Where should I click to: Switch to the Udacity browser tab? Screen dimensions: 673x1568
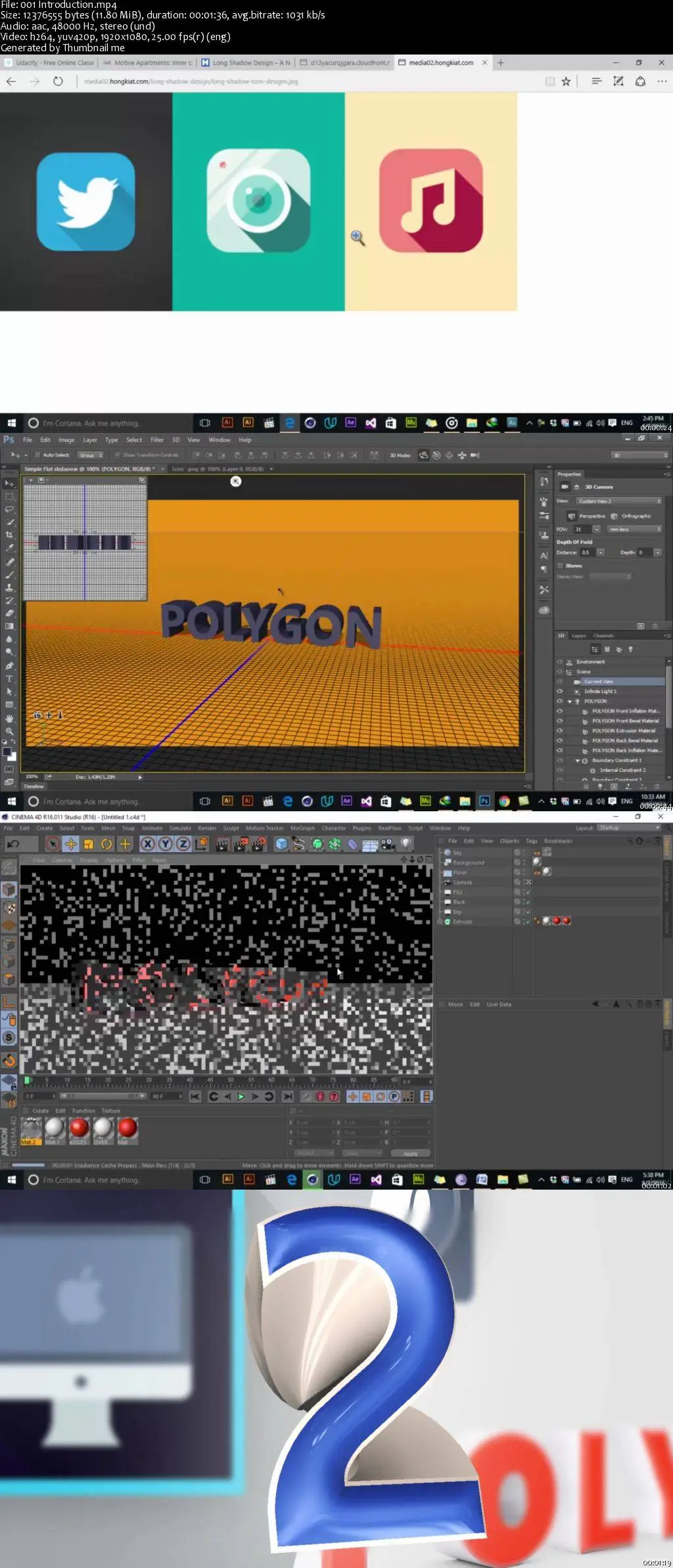click(x=50, y=63)
